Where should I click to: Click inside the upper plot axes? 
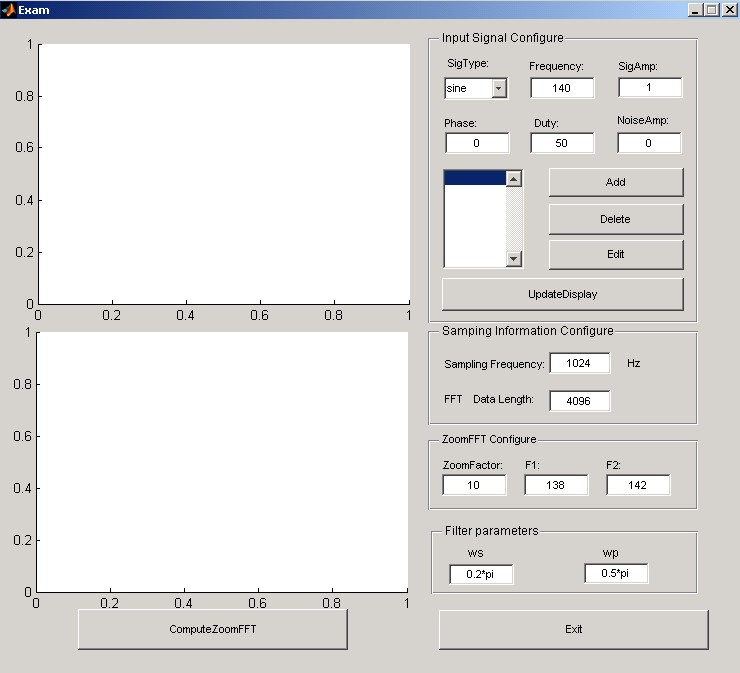point(224,174)
